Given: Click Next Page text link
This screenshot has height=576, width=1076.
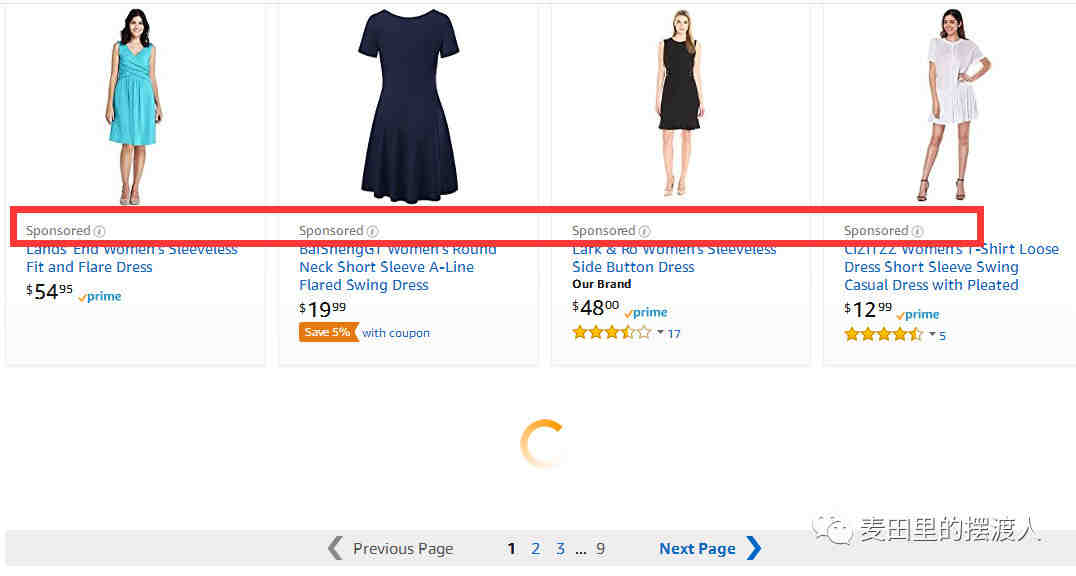Looking at the screenshot, I should [x=697, y=549].
